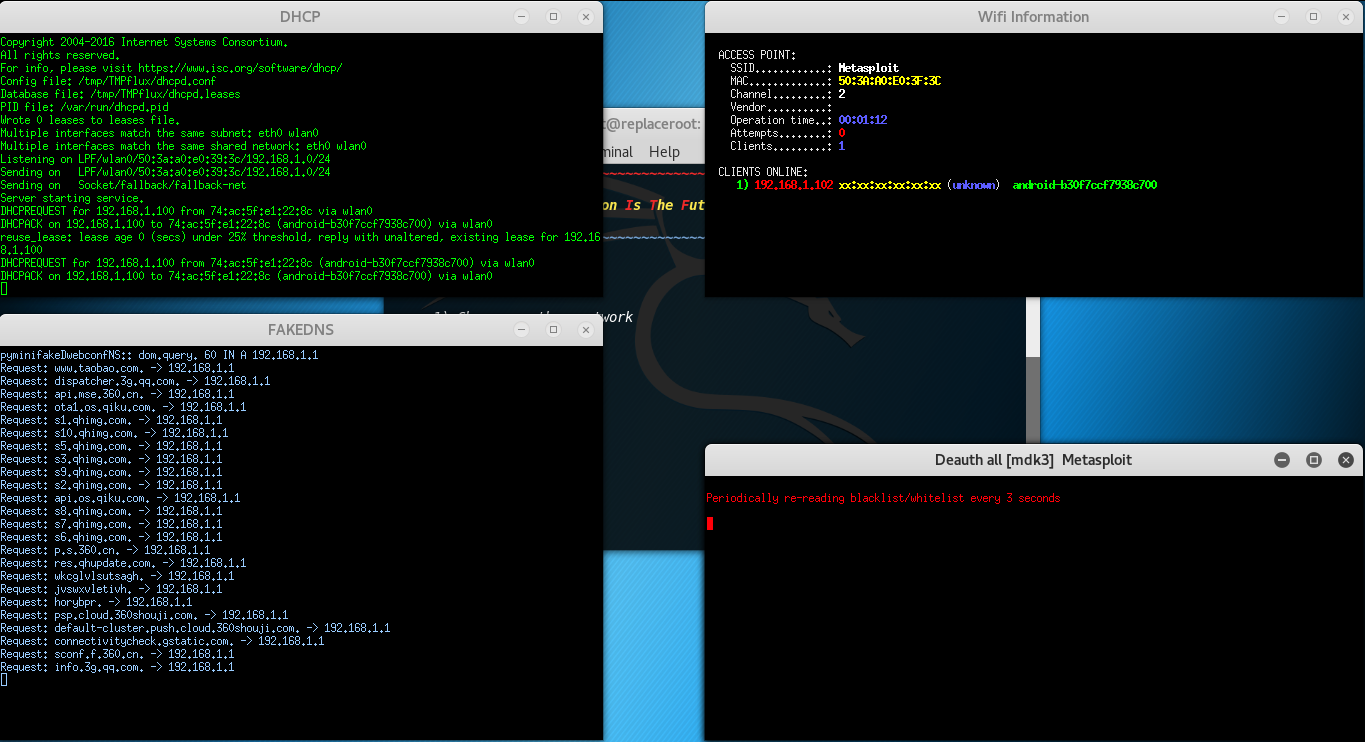The image size is (1365, 742).
Task: Click the 'Wrote 0 leases to leases file.' line
Action: pos(90,120)
